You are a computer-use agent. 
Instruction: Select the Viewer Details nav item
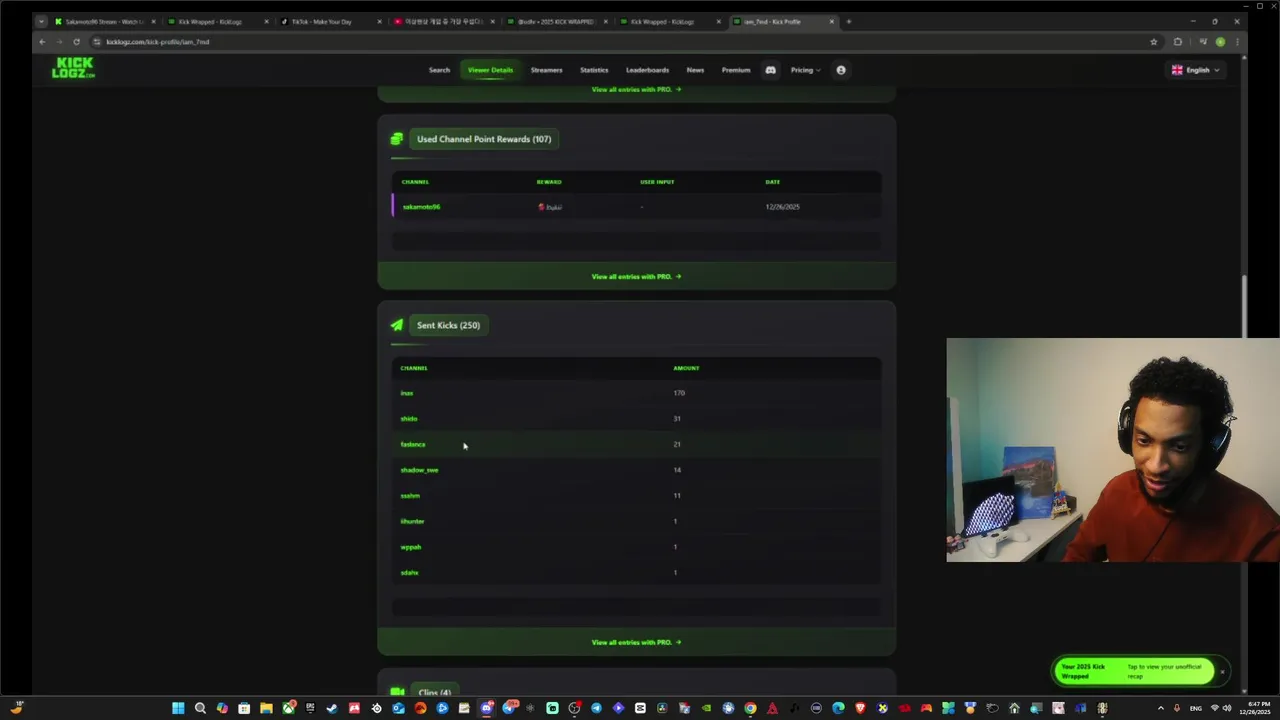(490, 70)
